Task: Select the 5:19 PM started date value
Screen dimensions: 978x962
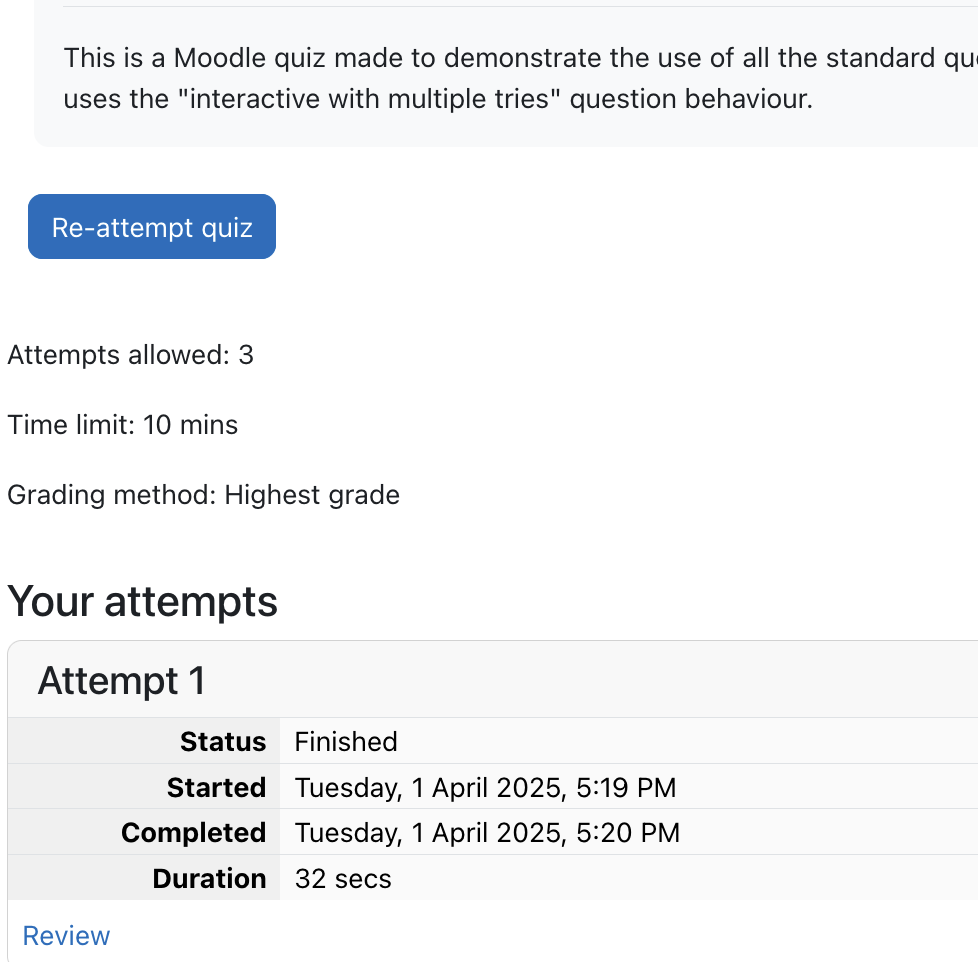Action: [485, 787]
